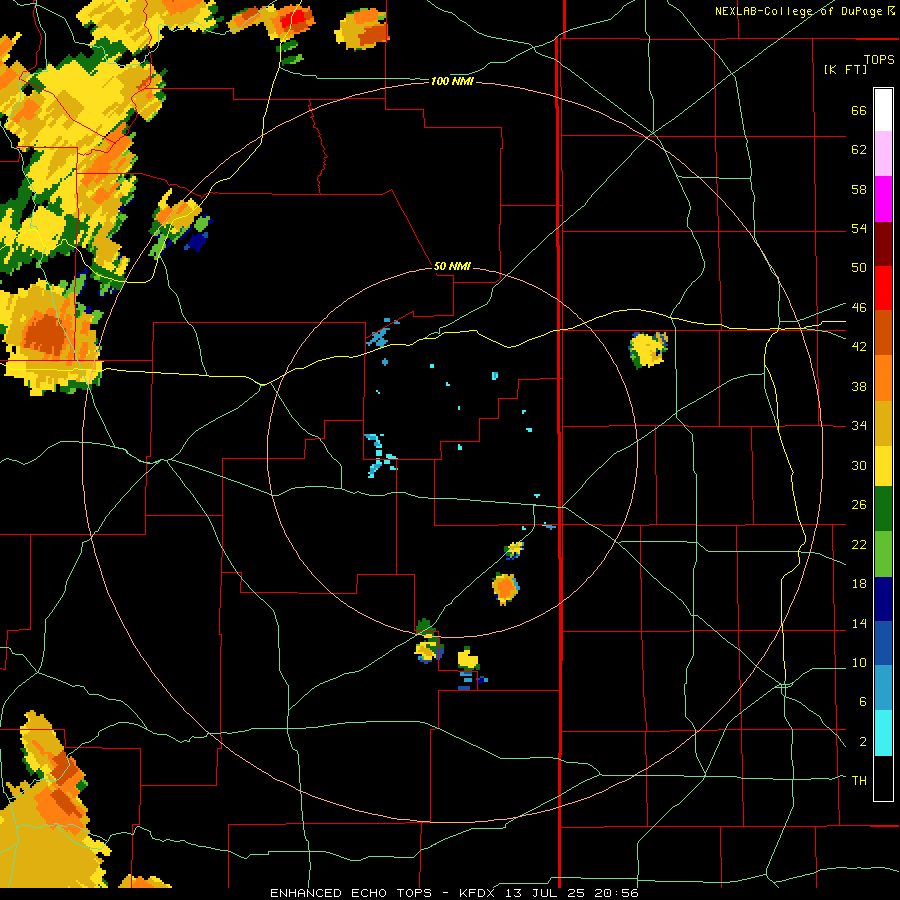Click the "34" legend value
900x900 pixels.
pyautogui.click(x=859, y=426)
